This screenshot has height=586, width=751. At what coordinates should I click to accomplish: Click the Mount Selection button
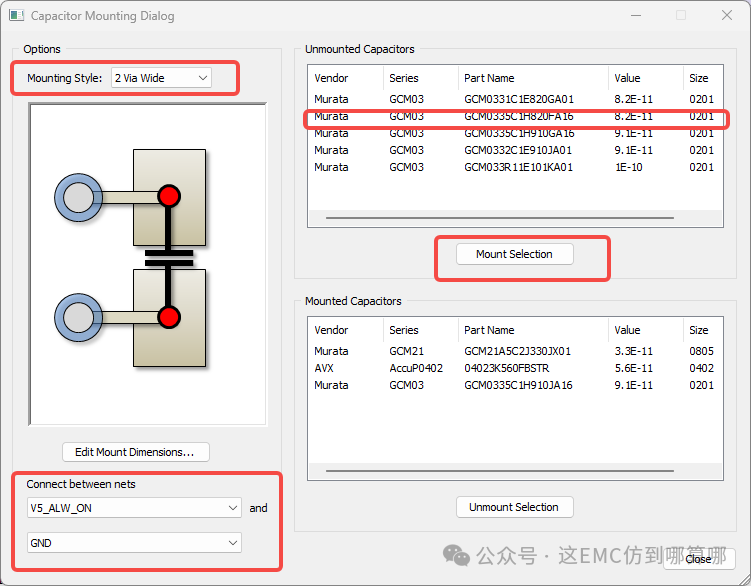[x=514, y=254]
